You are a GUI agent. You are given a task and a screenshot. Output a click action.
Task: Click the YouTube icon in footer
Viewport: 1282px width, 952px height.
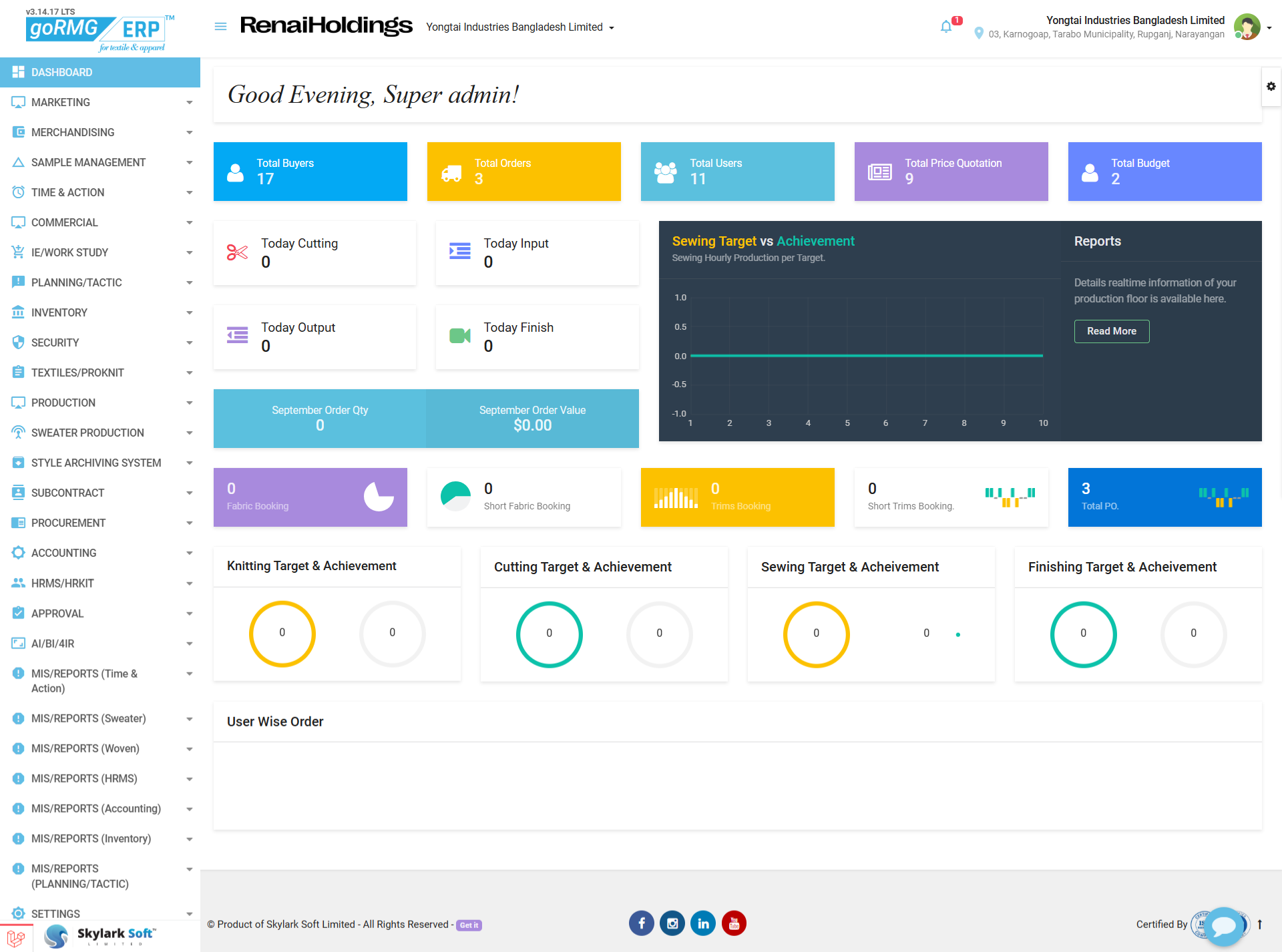pos(734,923)
